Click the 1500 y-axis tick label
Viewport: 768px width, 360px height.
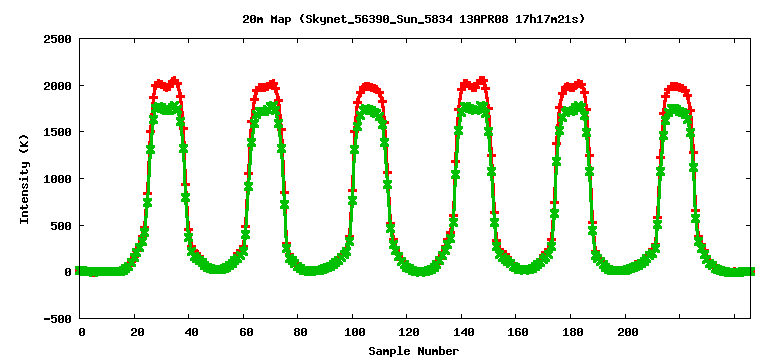click(58, 132)
